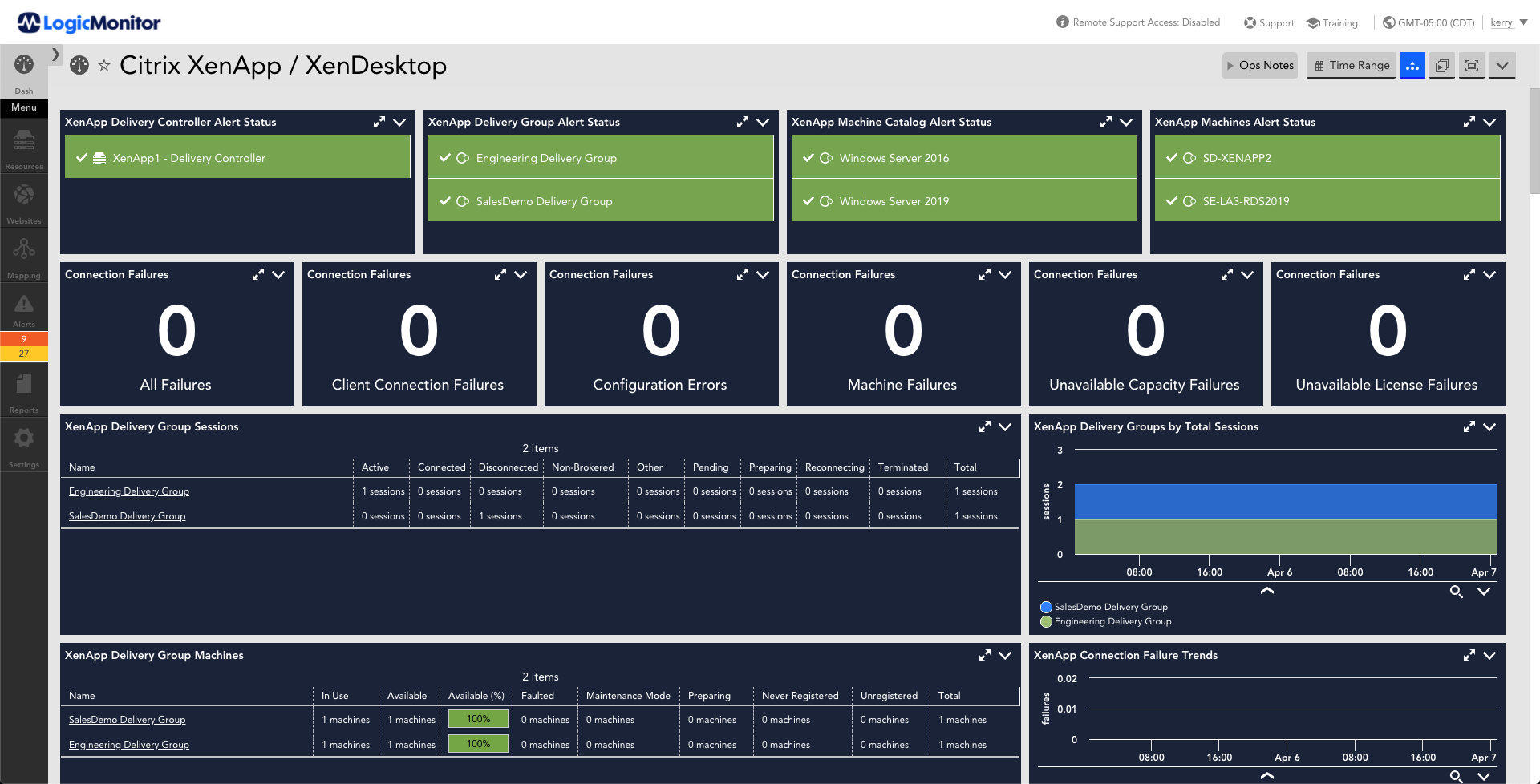Toggle the blue dashboard groups button

[1412, 66]
